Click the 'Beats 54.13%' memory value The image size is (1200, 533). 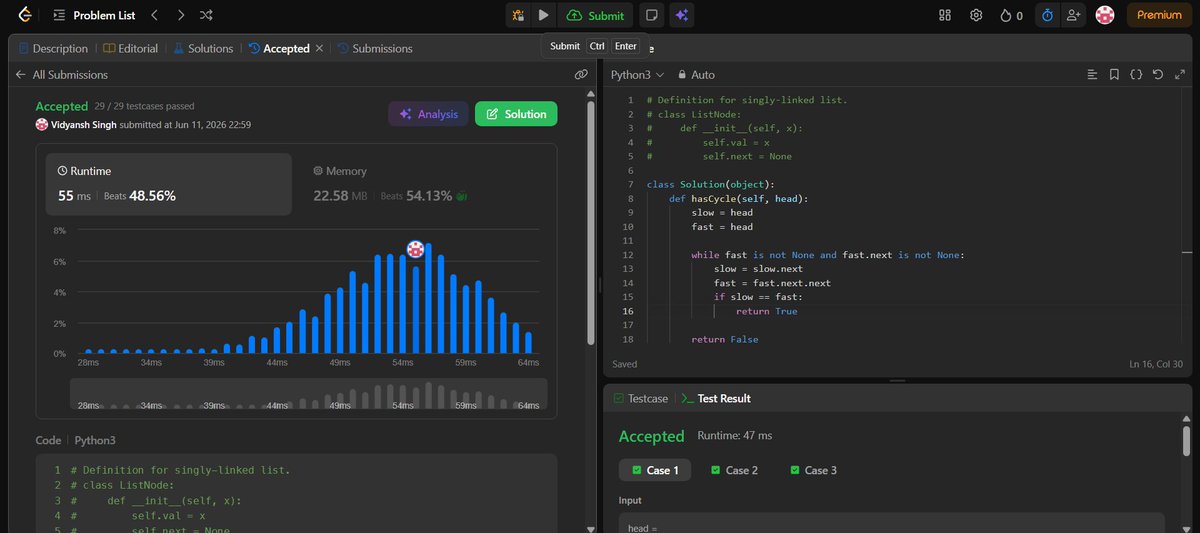pos(416,196)
